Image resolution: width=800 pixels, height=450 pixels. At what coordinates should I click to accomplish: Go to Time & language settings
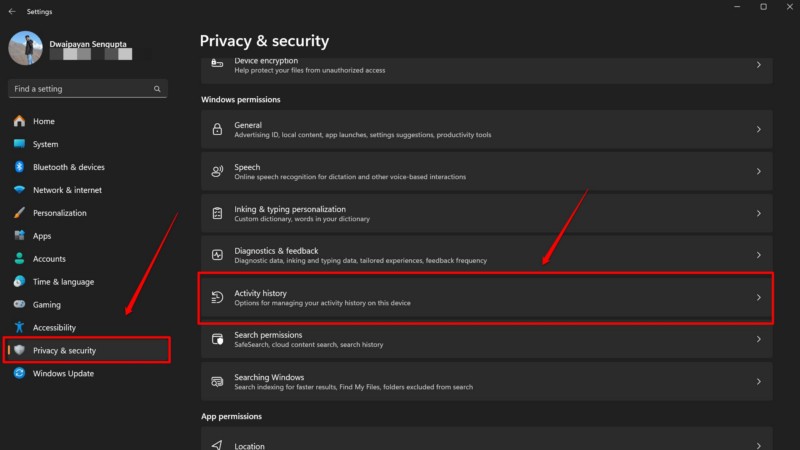point(63,282)
